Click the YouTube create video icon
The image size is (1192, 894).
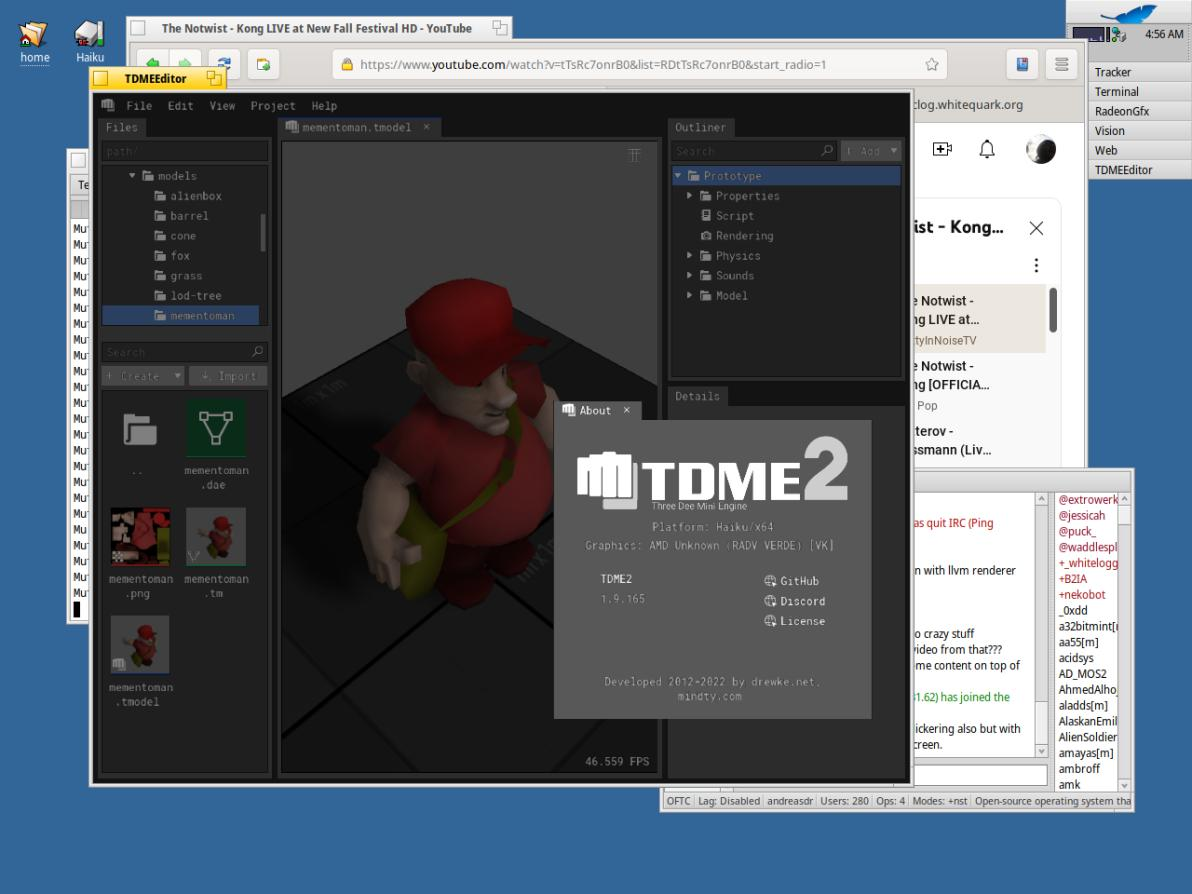coord(942,149)
